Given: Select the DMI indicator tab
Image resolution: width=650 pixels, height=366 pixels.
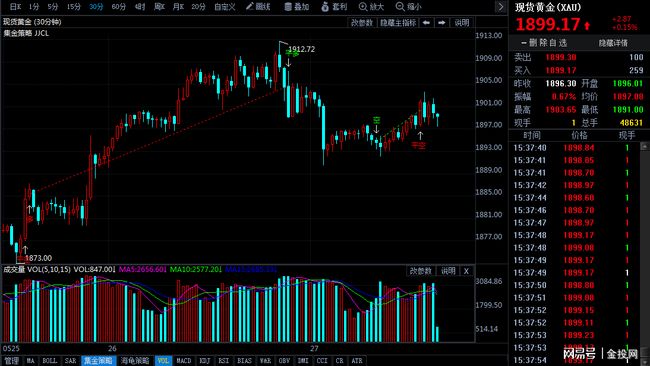Looking at the screenshot, I should pos(303,361).
